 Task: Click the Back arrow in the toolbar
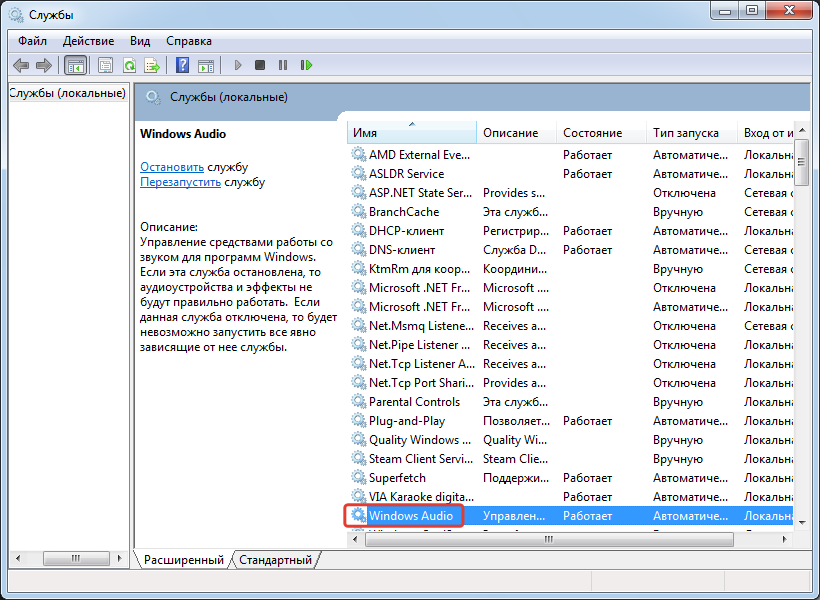21,65
